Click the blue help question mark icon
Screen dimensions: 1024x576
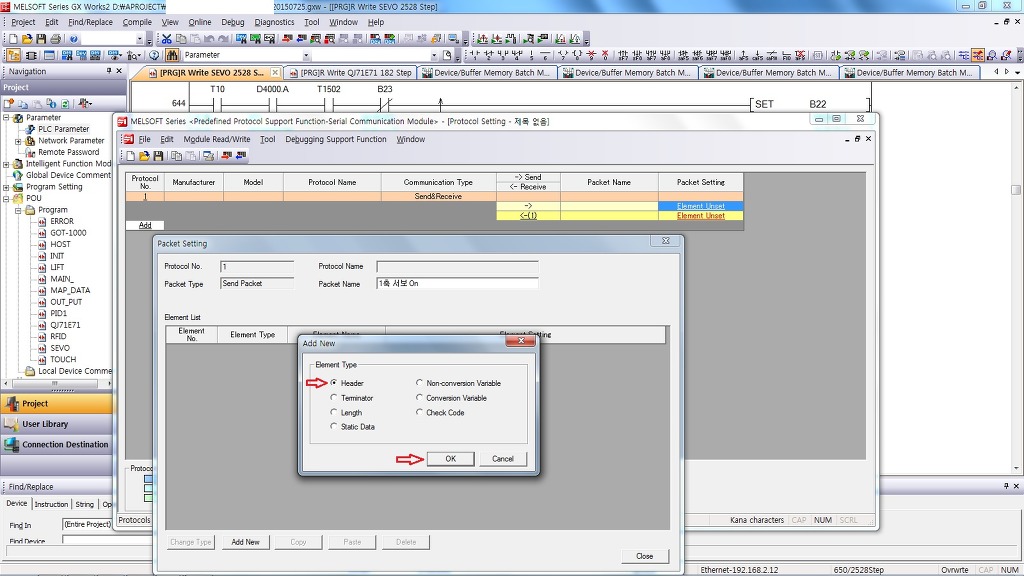[x=74, y=39]
